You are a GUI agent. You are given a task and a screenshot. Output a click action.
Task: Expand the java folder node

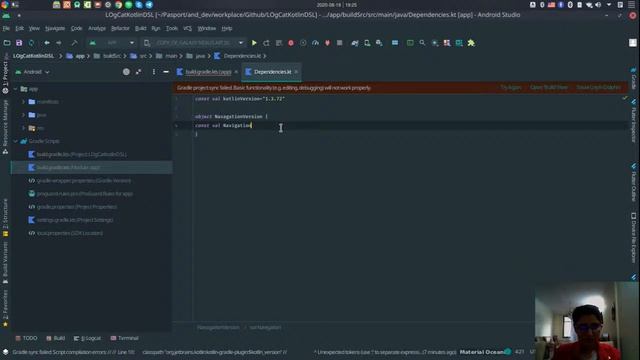click(23, 115)
